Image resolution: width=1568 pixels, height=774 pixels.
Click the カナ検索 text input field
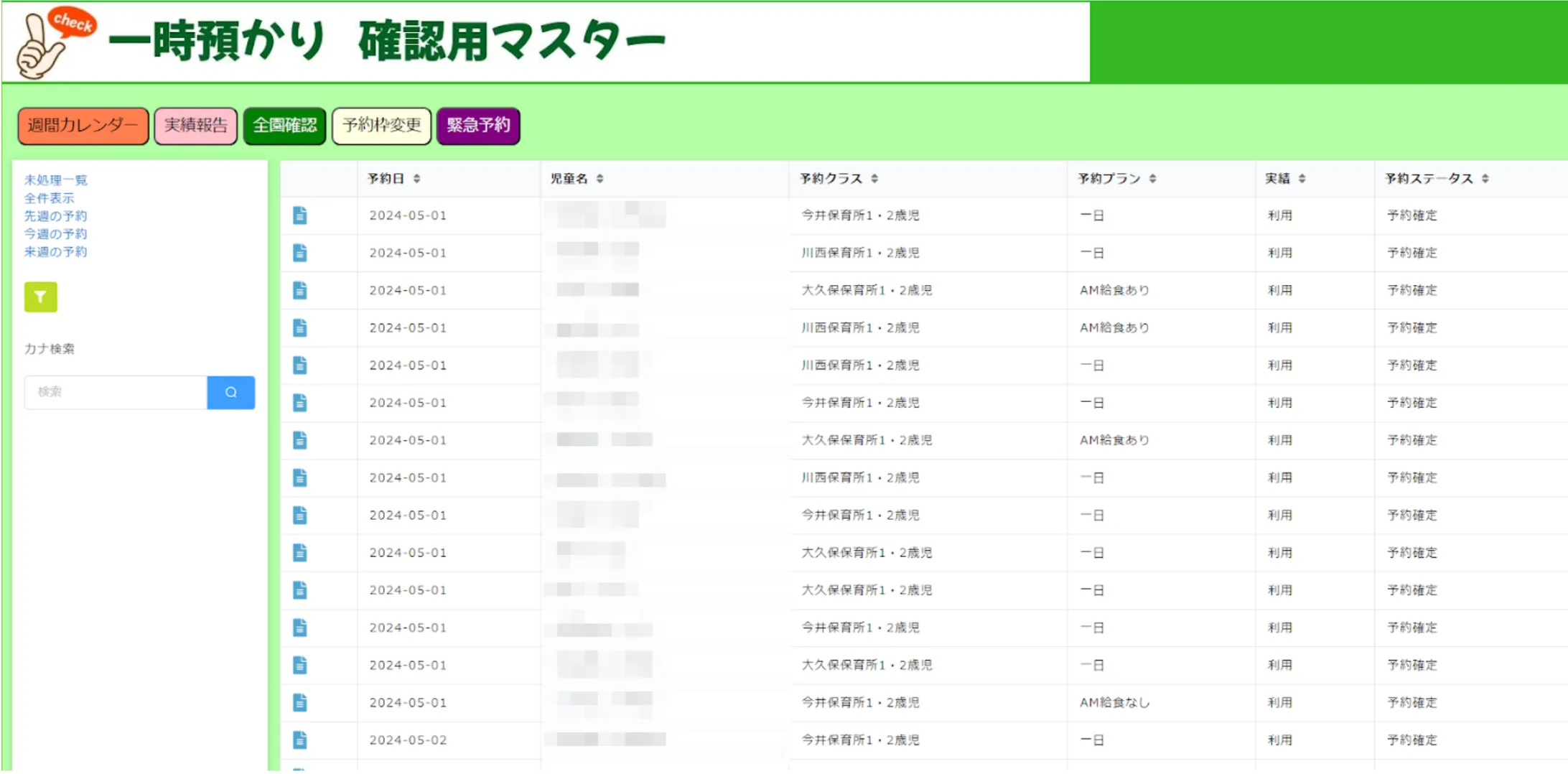point(116,392)
